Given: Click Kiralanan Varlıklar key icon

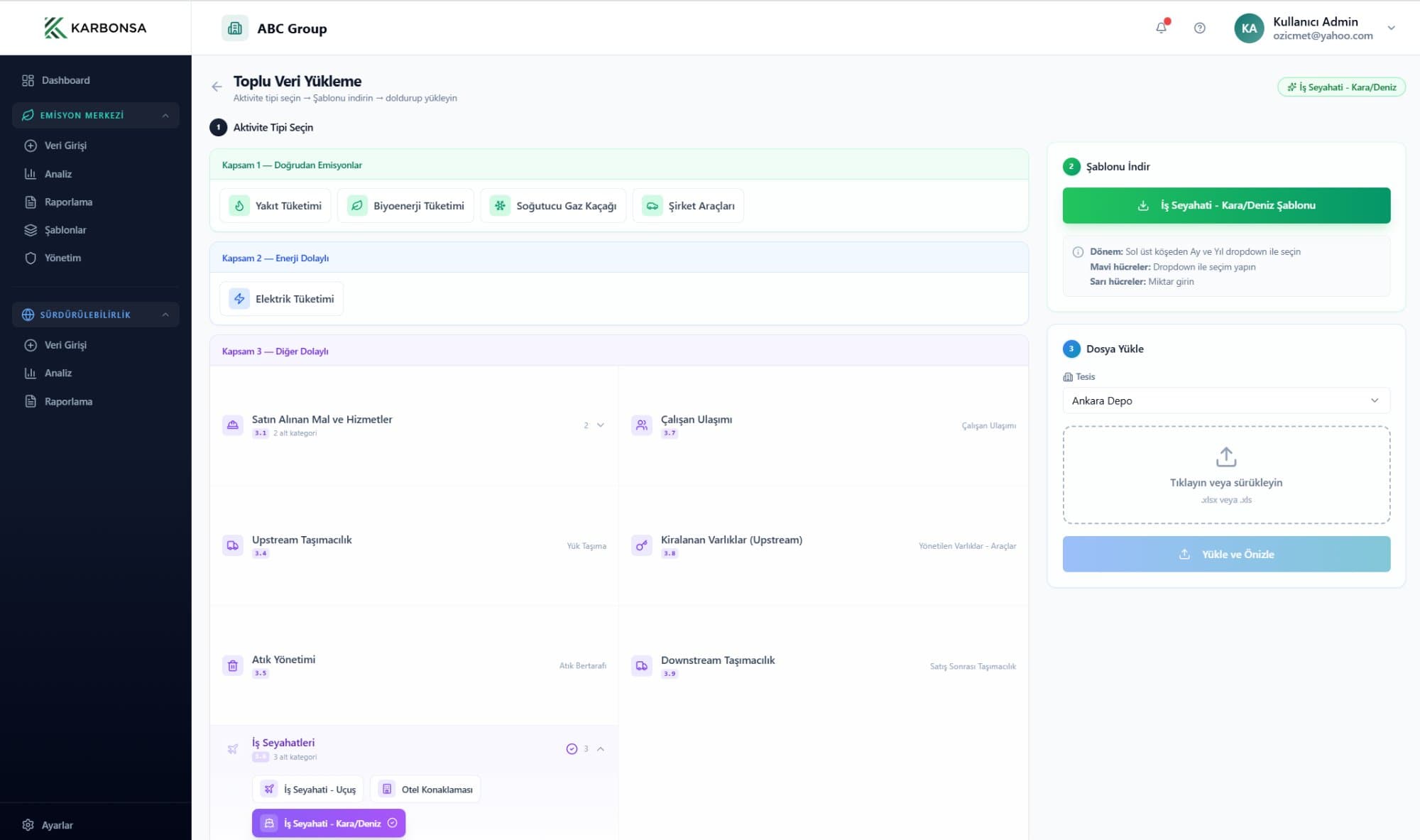Looking at the screenshot, I should tap(641, 545).
